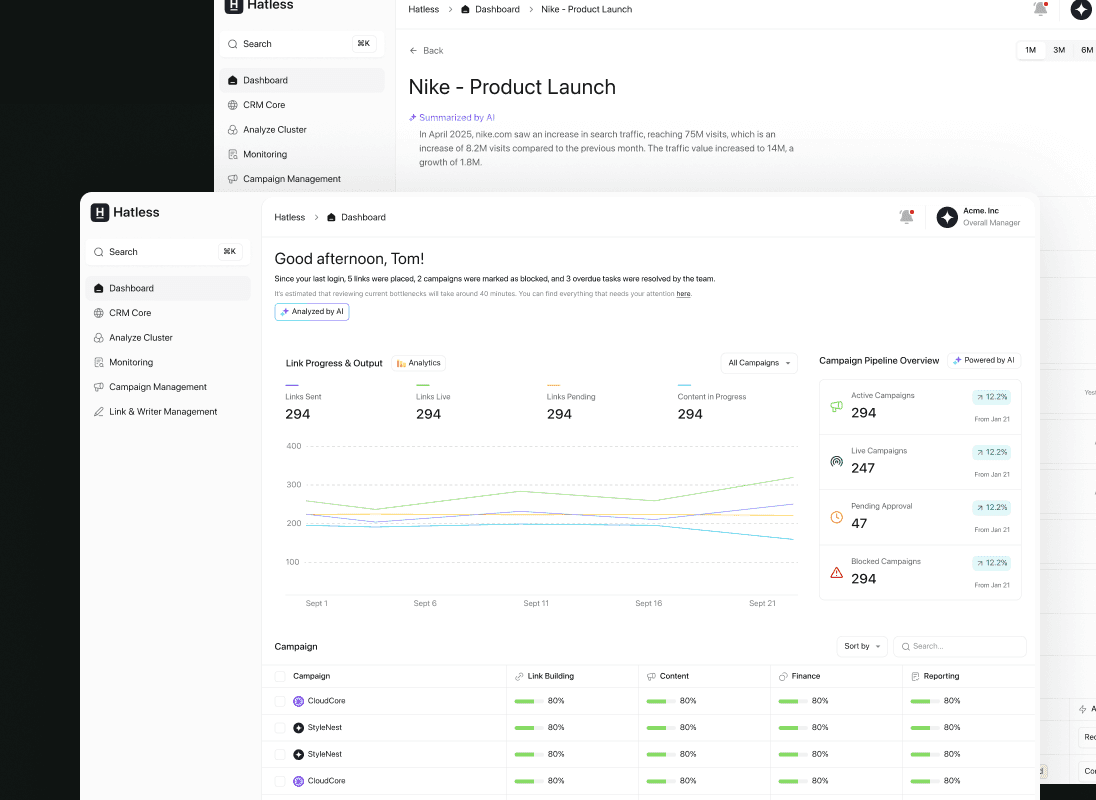
Task: Click the Analytics badge next to Link Progress
Action: click(419, 363)
